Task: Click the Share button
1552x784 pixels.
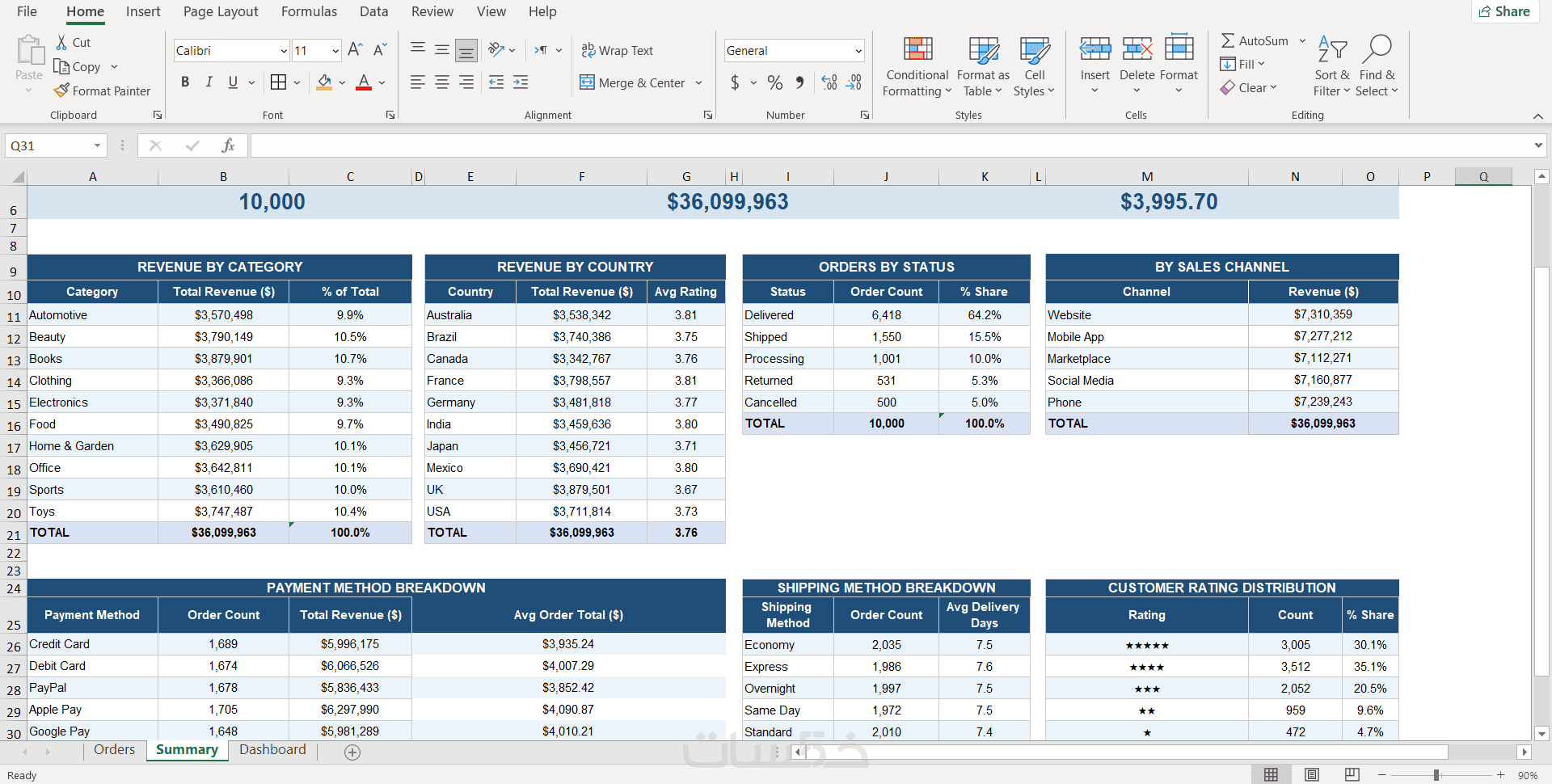Action: 1504,11
